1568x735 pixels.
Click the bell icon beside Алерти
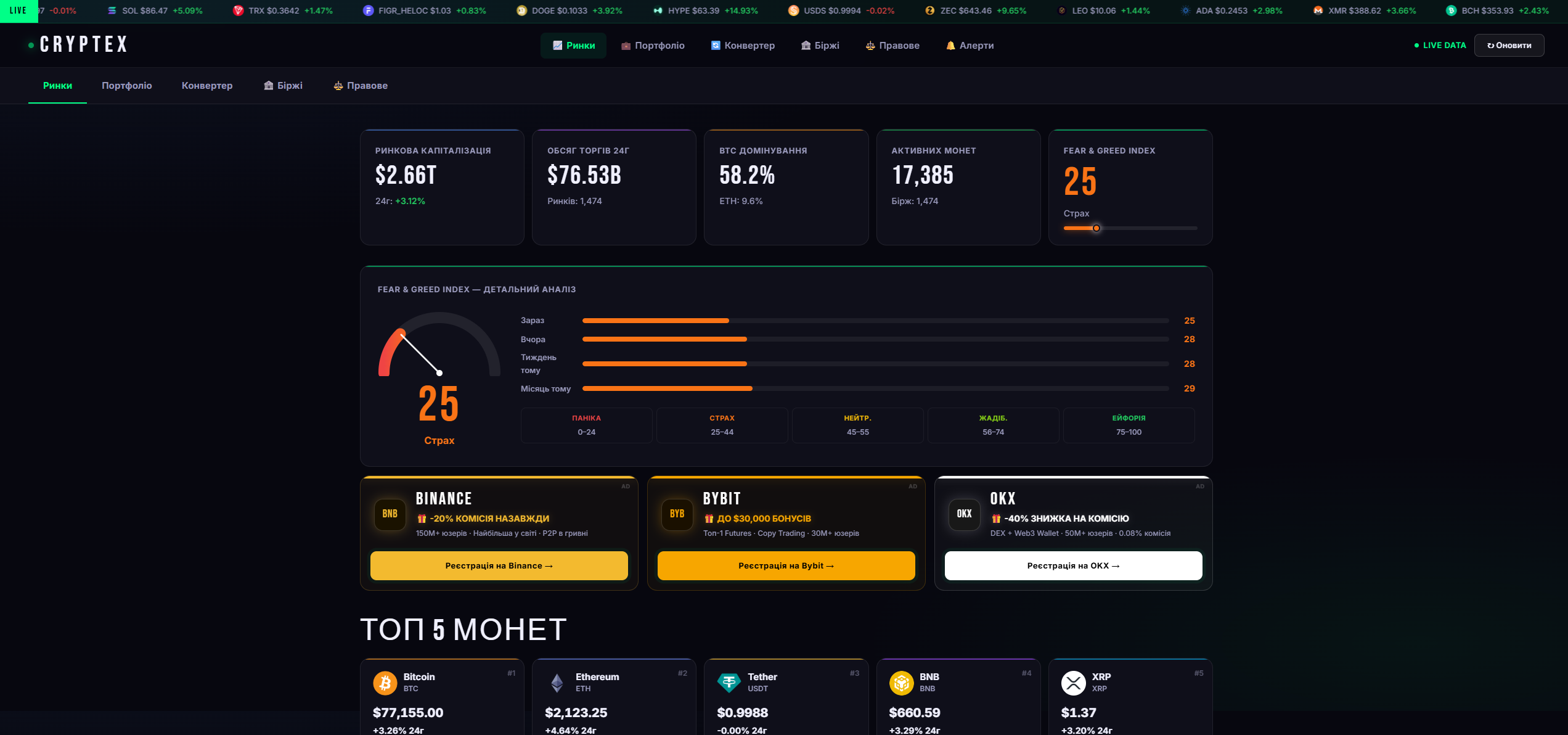click(x=950, y=46)
